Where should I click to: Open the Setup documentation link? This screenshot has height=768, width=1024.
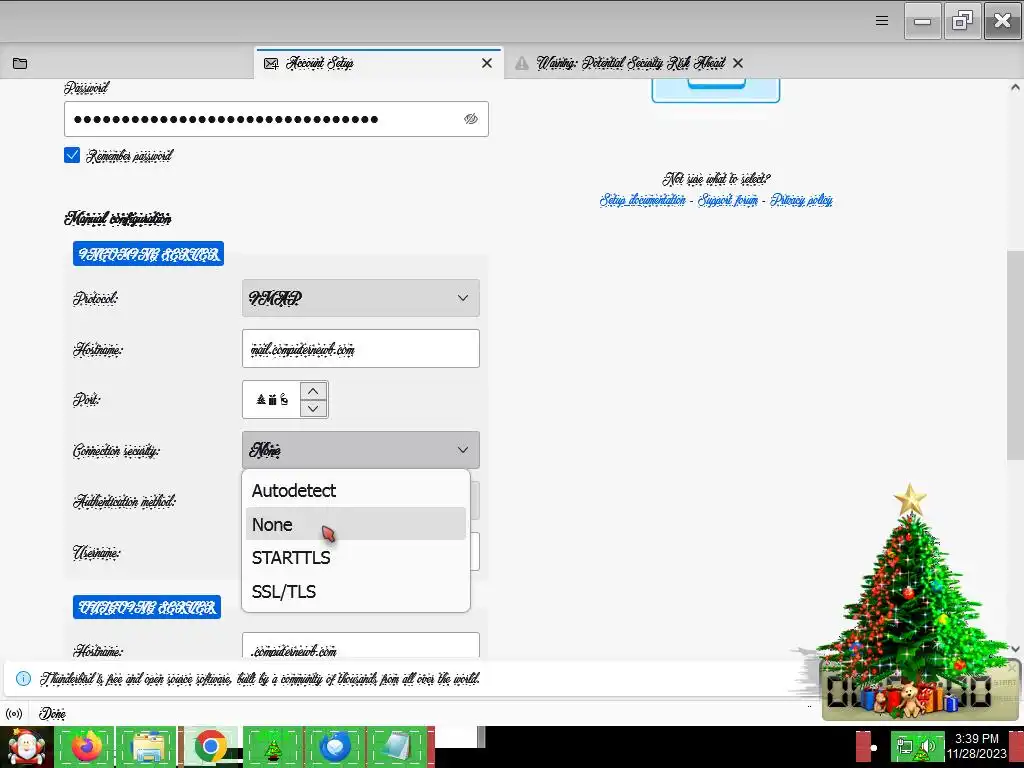point(643,200)
